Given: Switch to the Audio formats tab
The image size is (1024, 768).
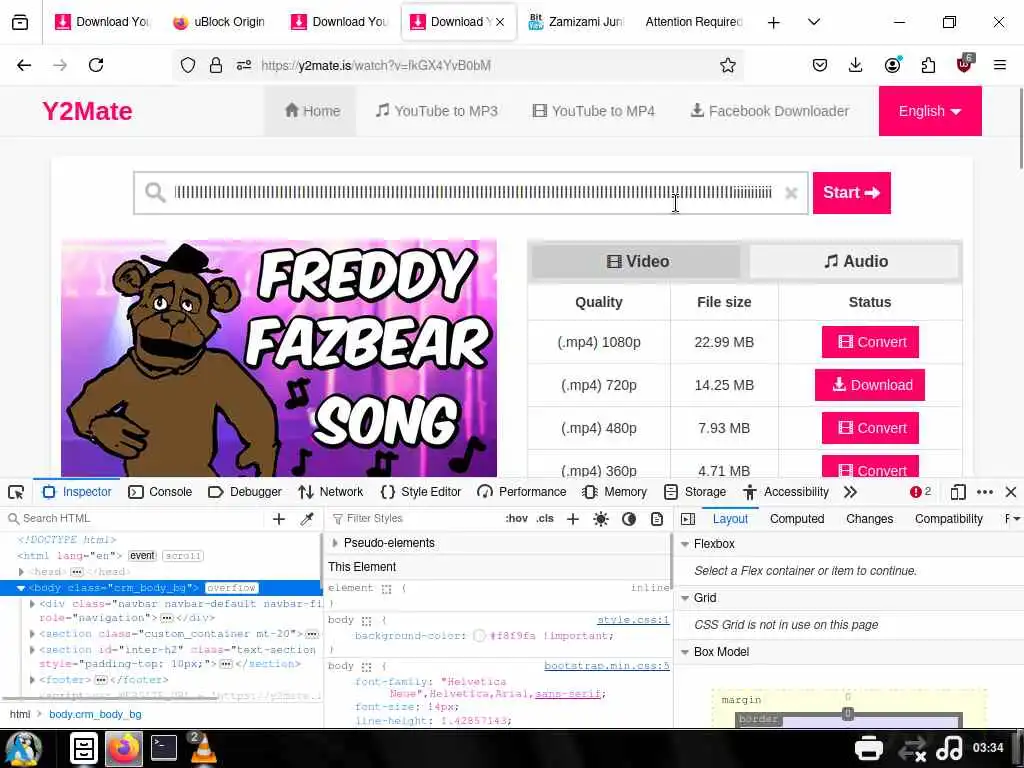Looking at the screenshot, I should coord(855,261).
